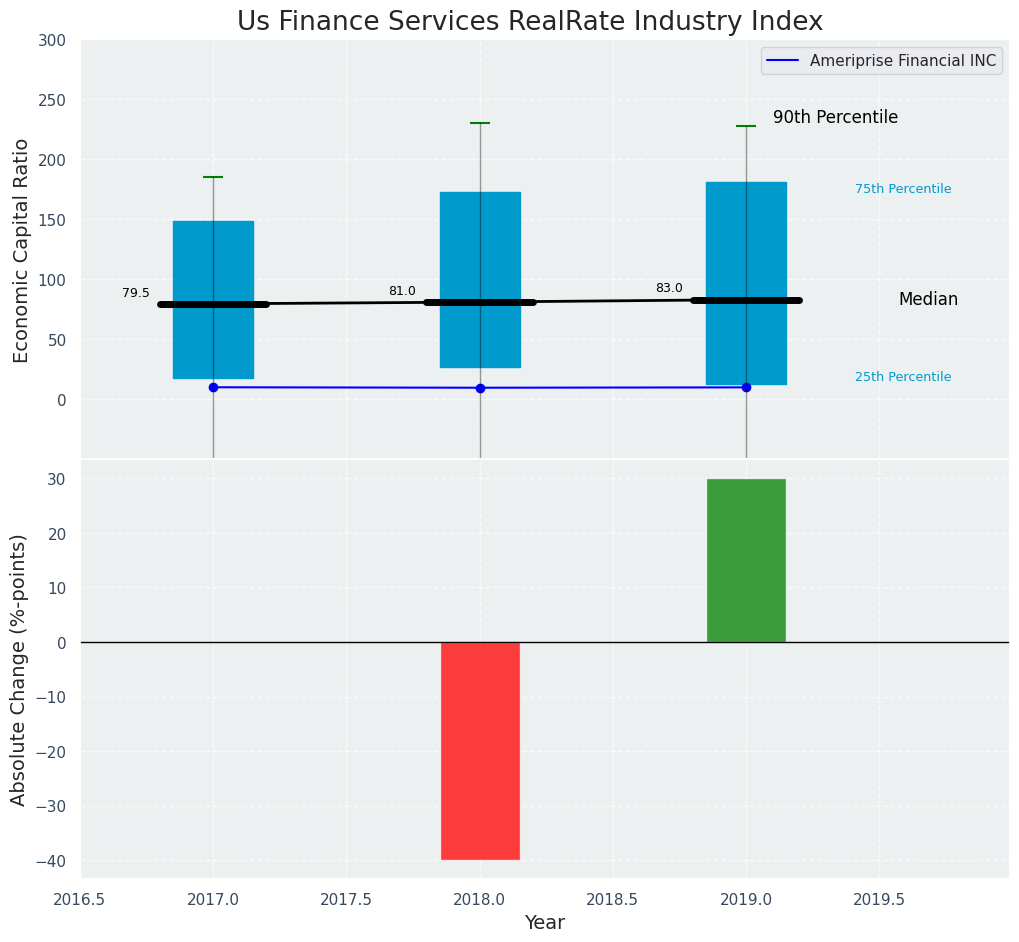Image resolution: width=1019 pixels, height=942 pixels.
Task: Click the 2018 blue interquartile box
Action: pos(480,240)
